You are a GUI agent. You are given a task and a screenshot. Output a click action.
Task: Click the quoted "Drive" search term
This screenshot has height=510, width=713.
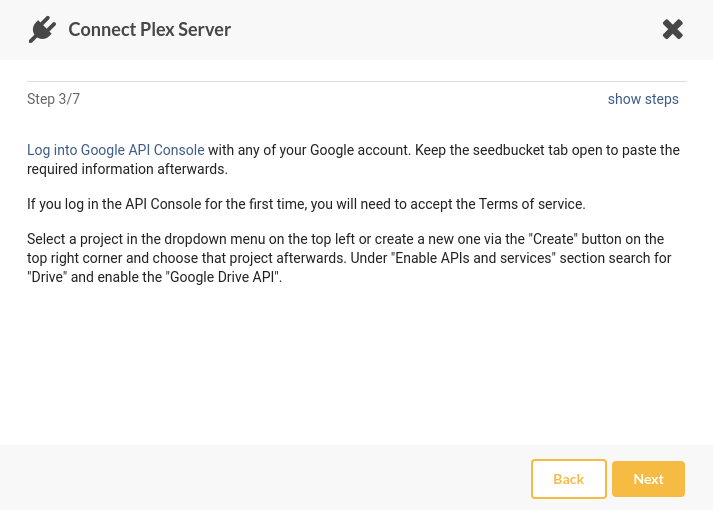click(x=47, y=277)
